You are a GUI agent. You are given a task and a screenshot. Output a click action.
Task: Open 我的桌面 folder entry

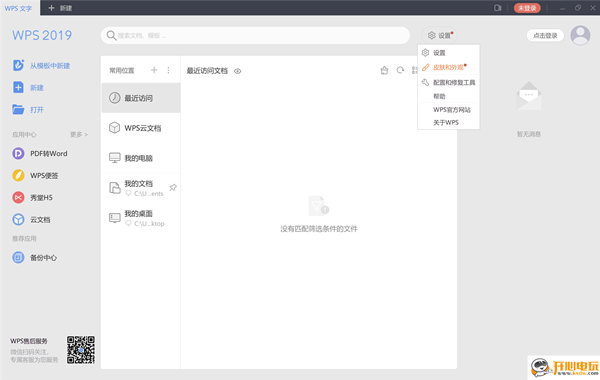pos(141,218)
